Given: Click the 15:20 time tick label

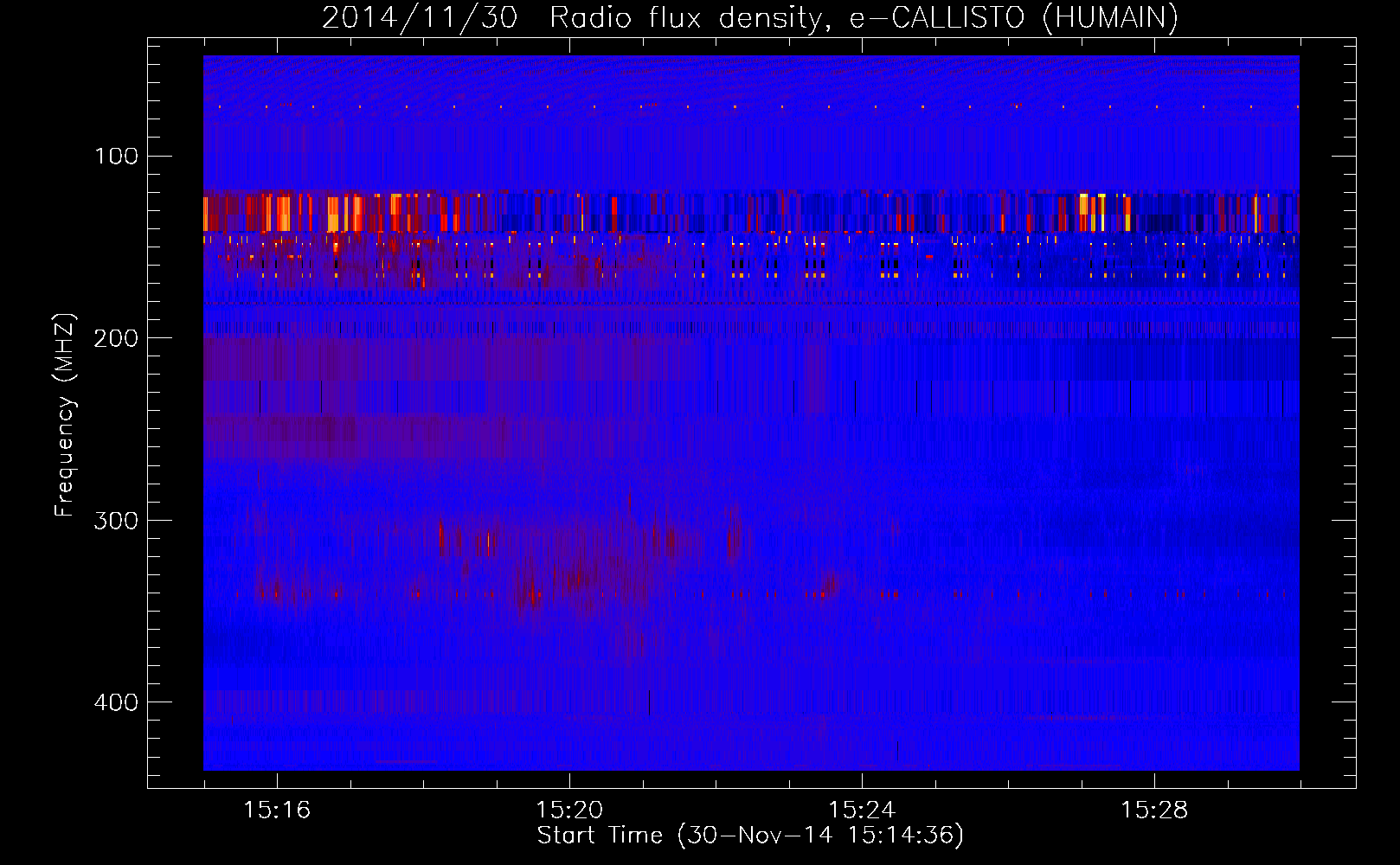Looking at the screenshot, I should 569,811.
